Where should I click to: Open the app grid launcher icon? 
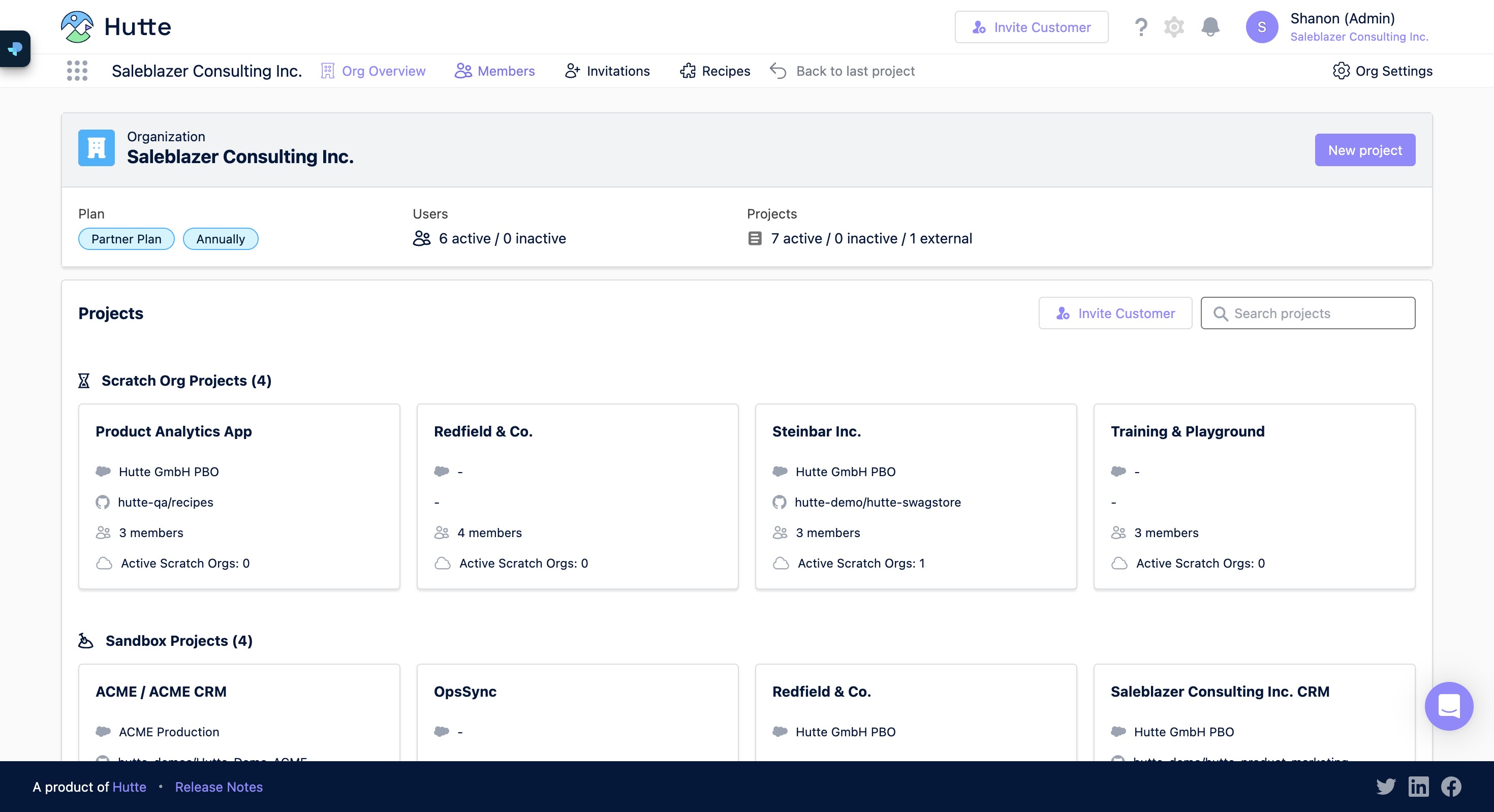[x=77, y=71]
